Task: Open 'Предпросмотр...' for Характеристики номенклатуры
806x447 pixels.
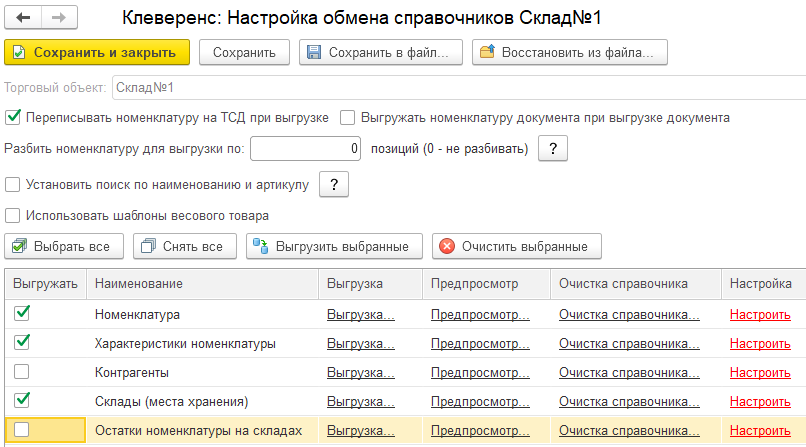Action: pos(480,344)
